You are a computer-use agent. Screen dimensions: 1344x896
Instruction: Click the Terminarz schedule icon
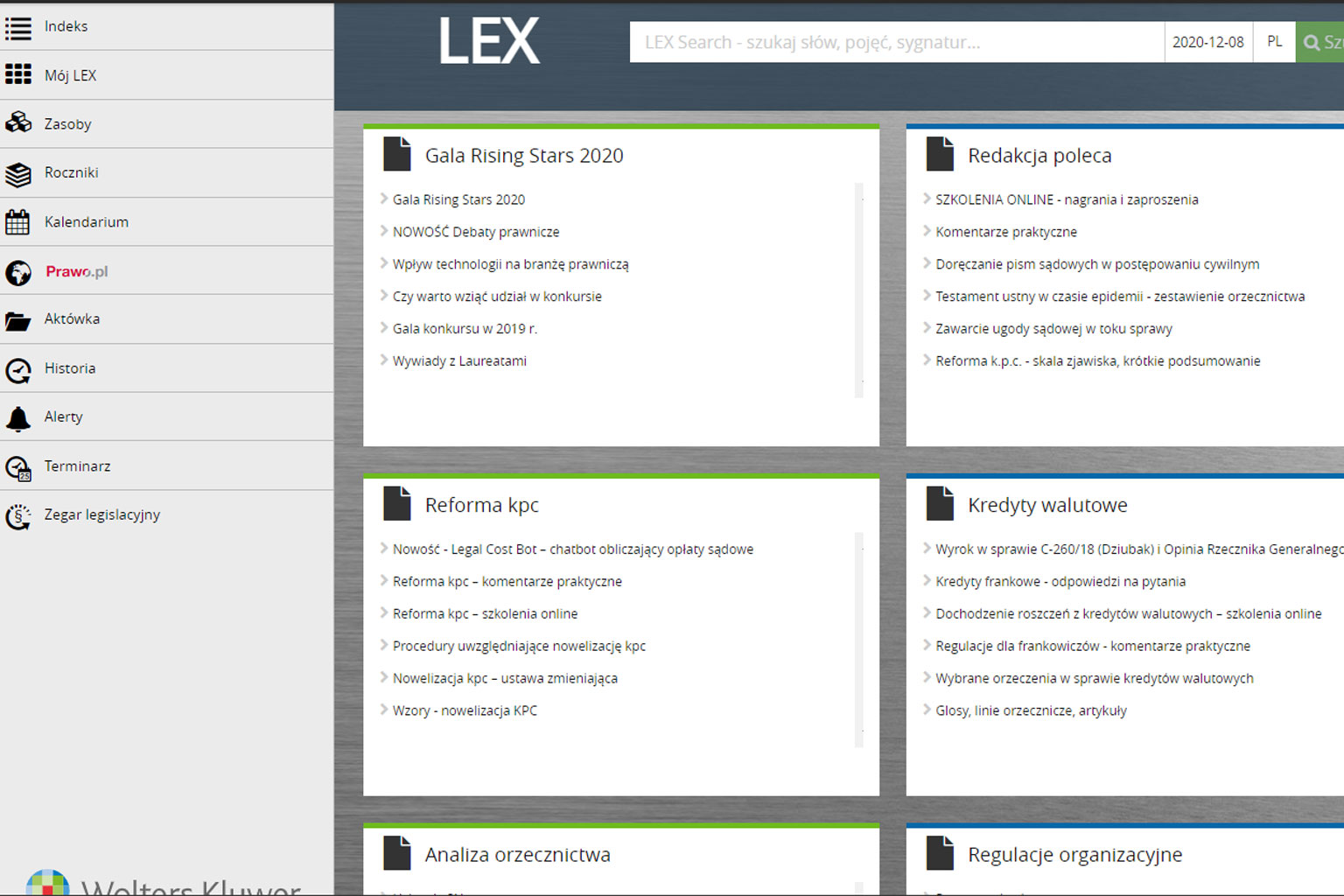18,468
